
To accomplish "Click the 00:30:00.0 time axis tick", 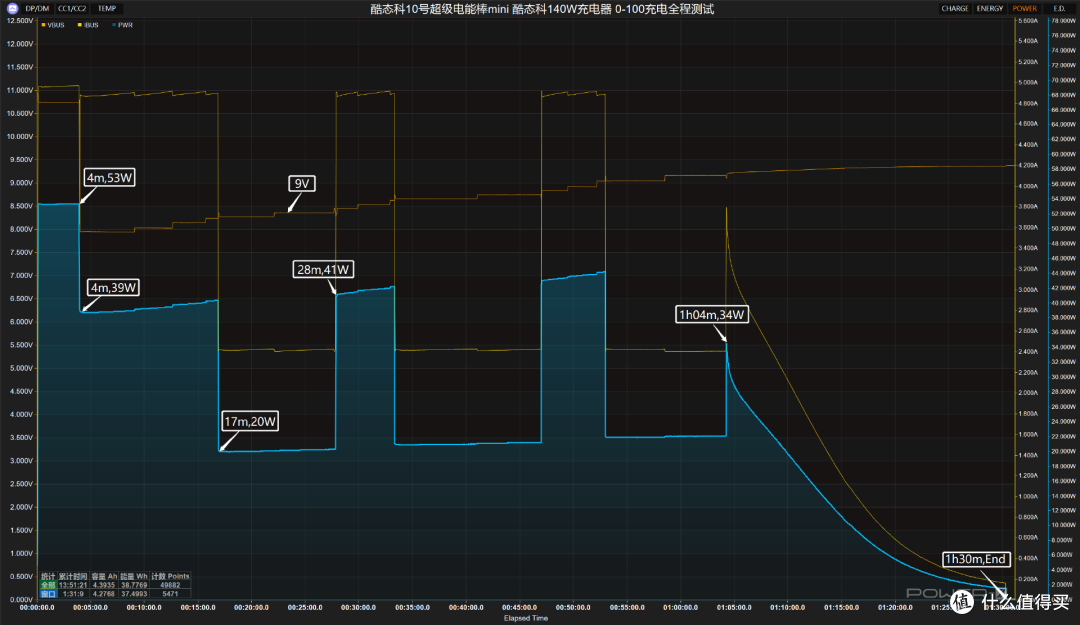I will 358,608.
